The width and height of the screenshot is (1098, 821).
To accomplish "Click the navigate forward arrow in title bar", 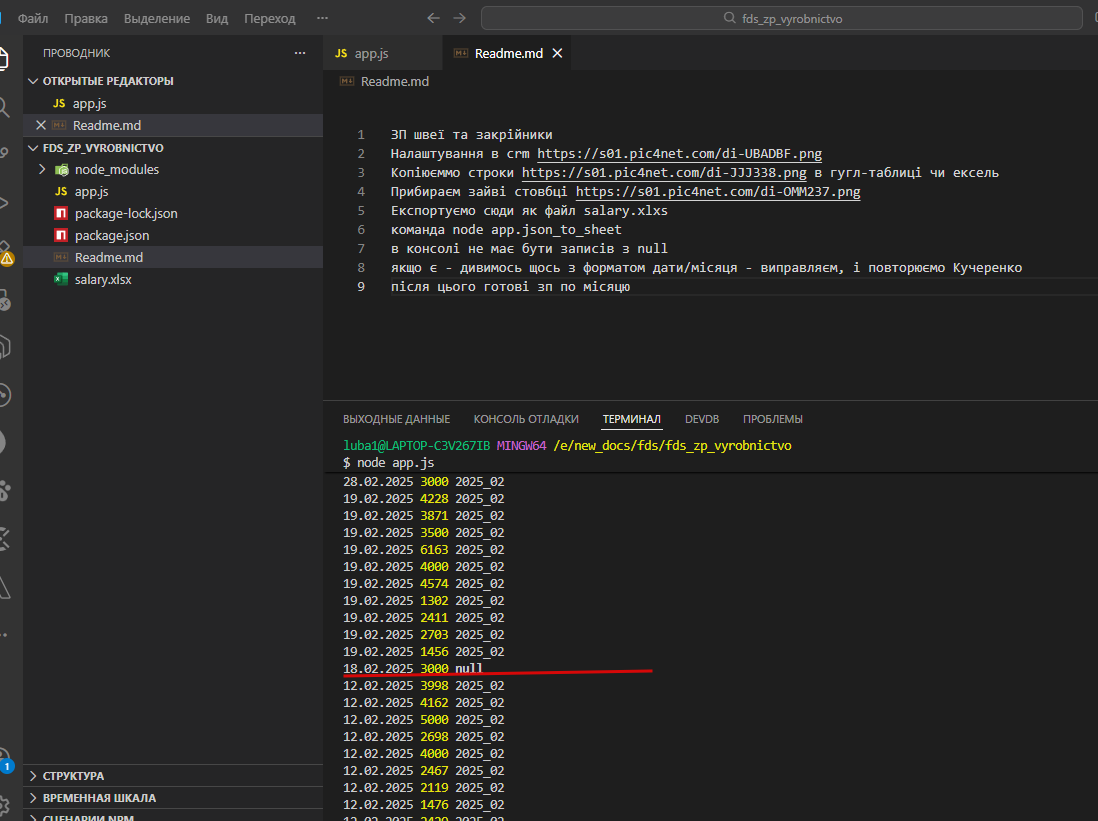I will pyautogui.click(x=459, y=18).
